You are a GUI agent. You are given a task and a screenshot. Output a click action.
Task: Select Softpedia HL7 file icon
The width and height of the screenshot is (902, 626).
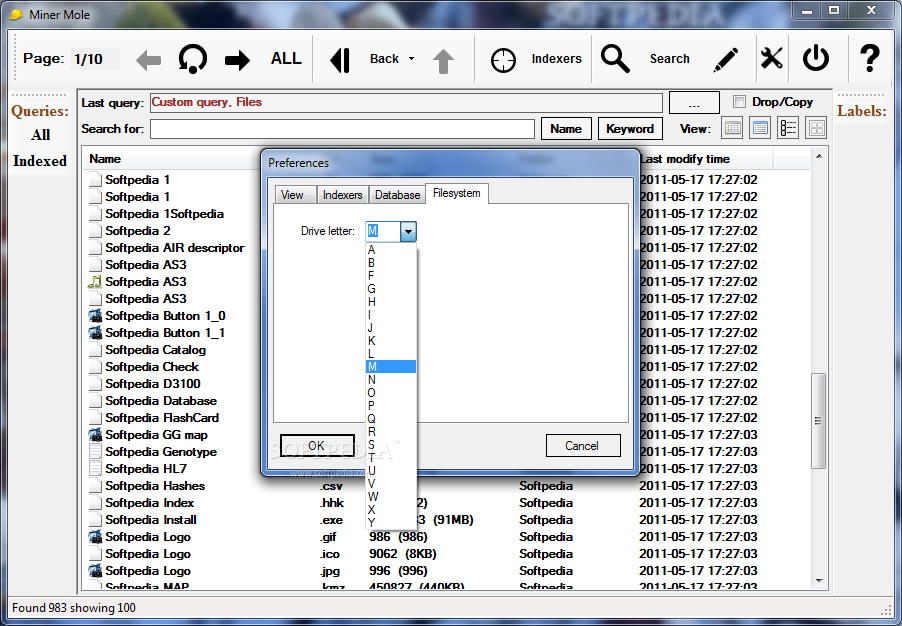(x=95, y=469)
